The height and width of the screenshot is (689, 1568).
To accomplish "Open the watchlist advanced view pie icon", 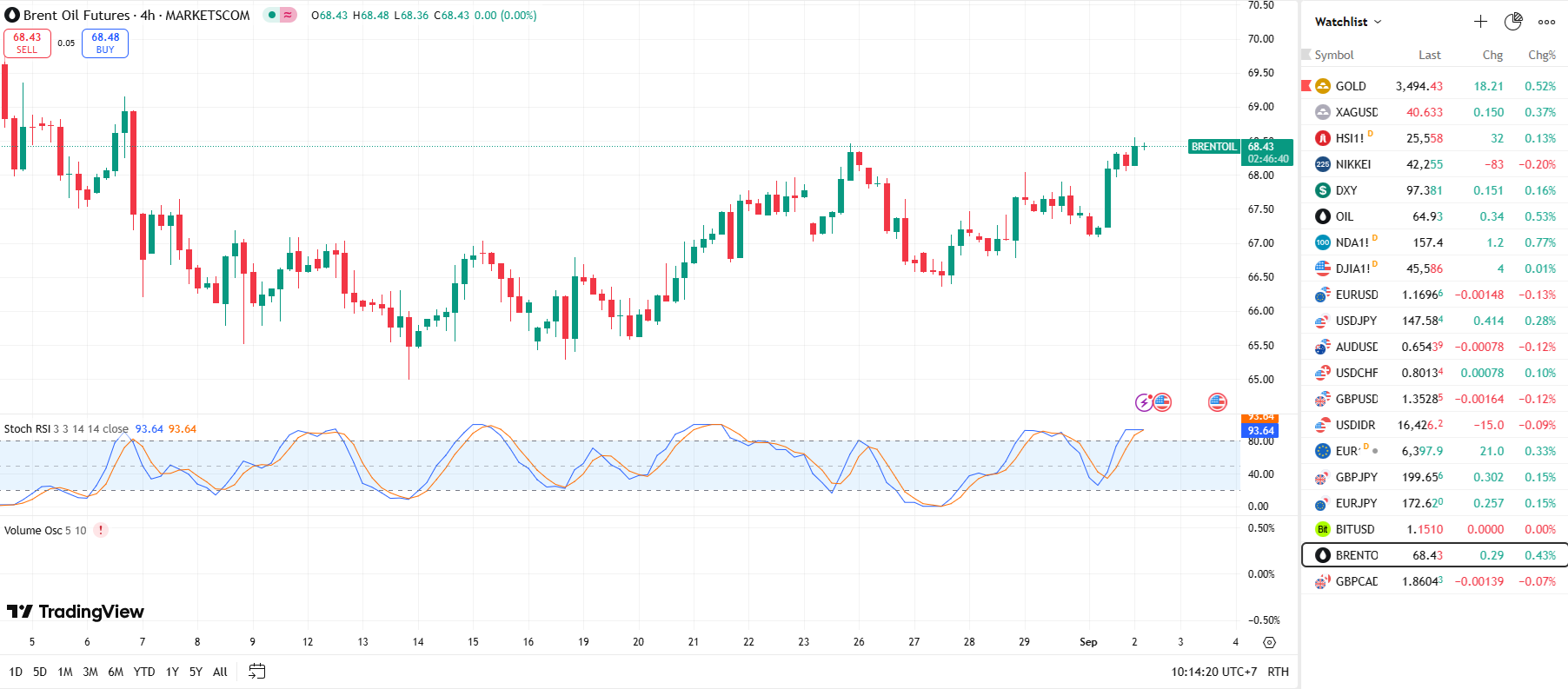I will coord(1513,22).
